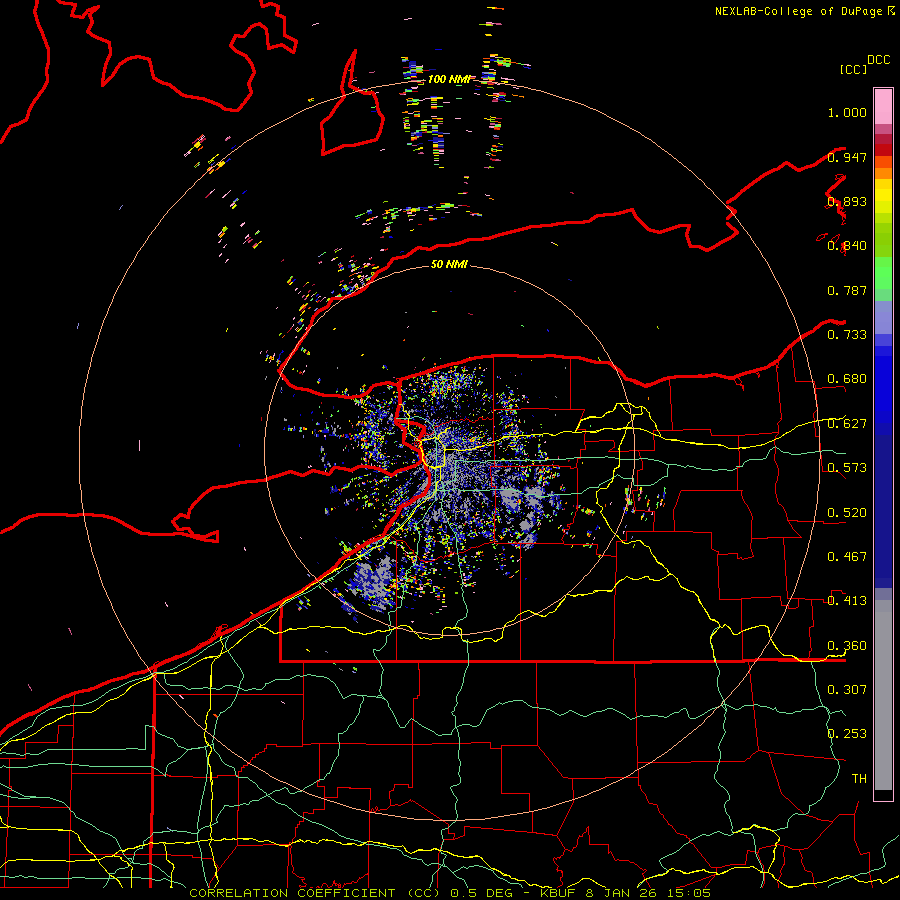The width and height of the screenshot is (900, 900).
Task: Click the 0.680 legend value
Action: point(847,379)
